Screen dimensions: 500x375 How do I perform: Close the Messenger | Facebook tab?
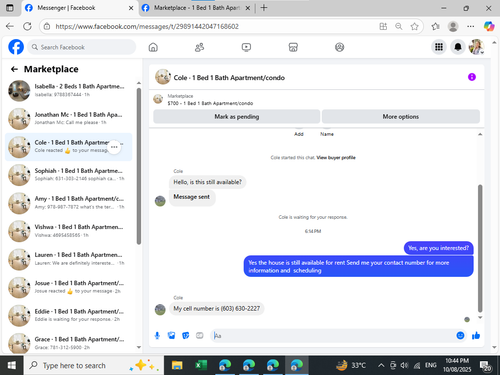click(x=131, y=8)
